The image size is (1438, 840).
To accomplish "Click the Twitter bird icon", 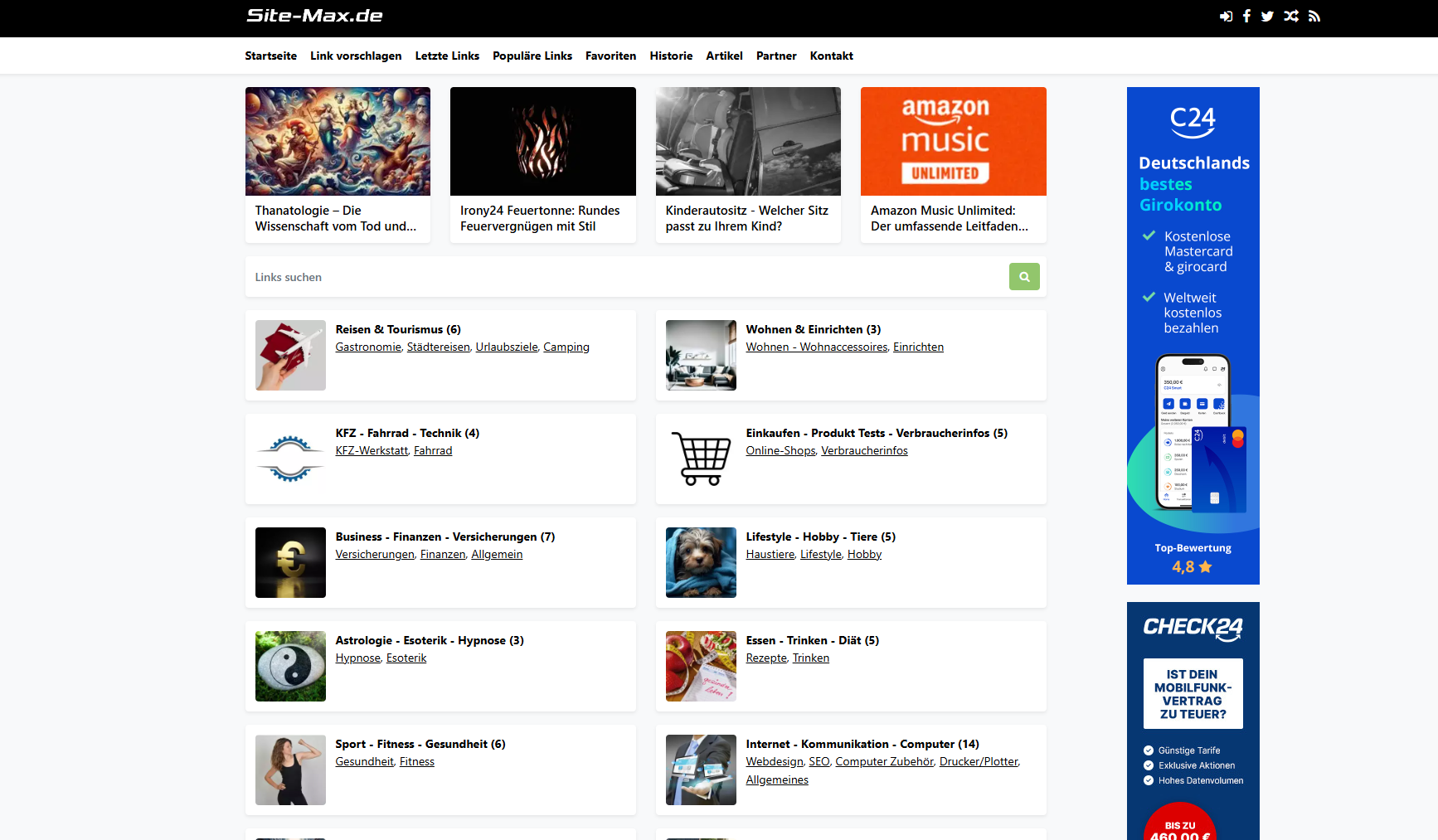I will (x=1267, y=16).
